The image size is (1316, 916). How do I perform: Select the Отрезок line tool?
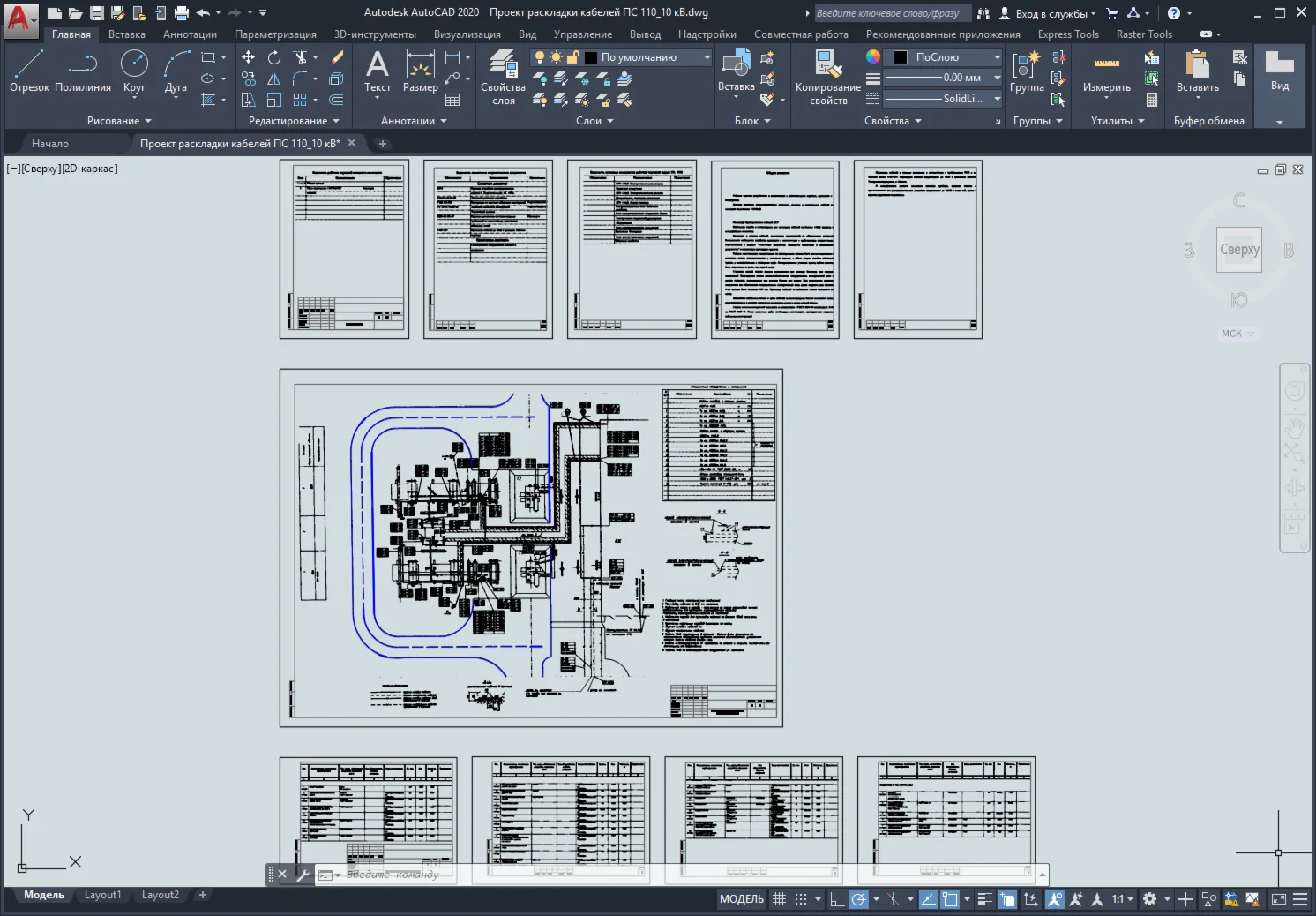tap(29, 71)
